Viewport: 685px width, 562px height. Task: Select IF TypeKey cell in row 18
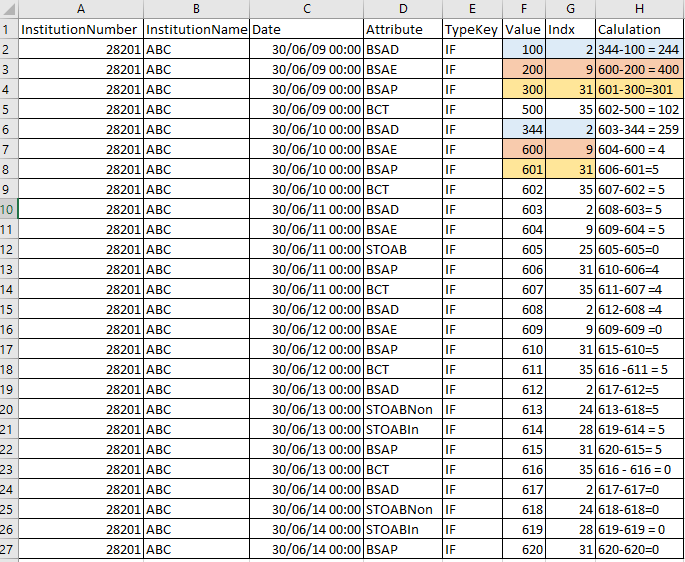[x=472, y=369]
